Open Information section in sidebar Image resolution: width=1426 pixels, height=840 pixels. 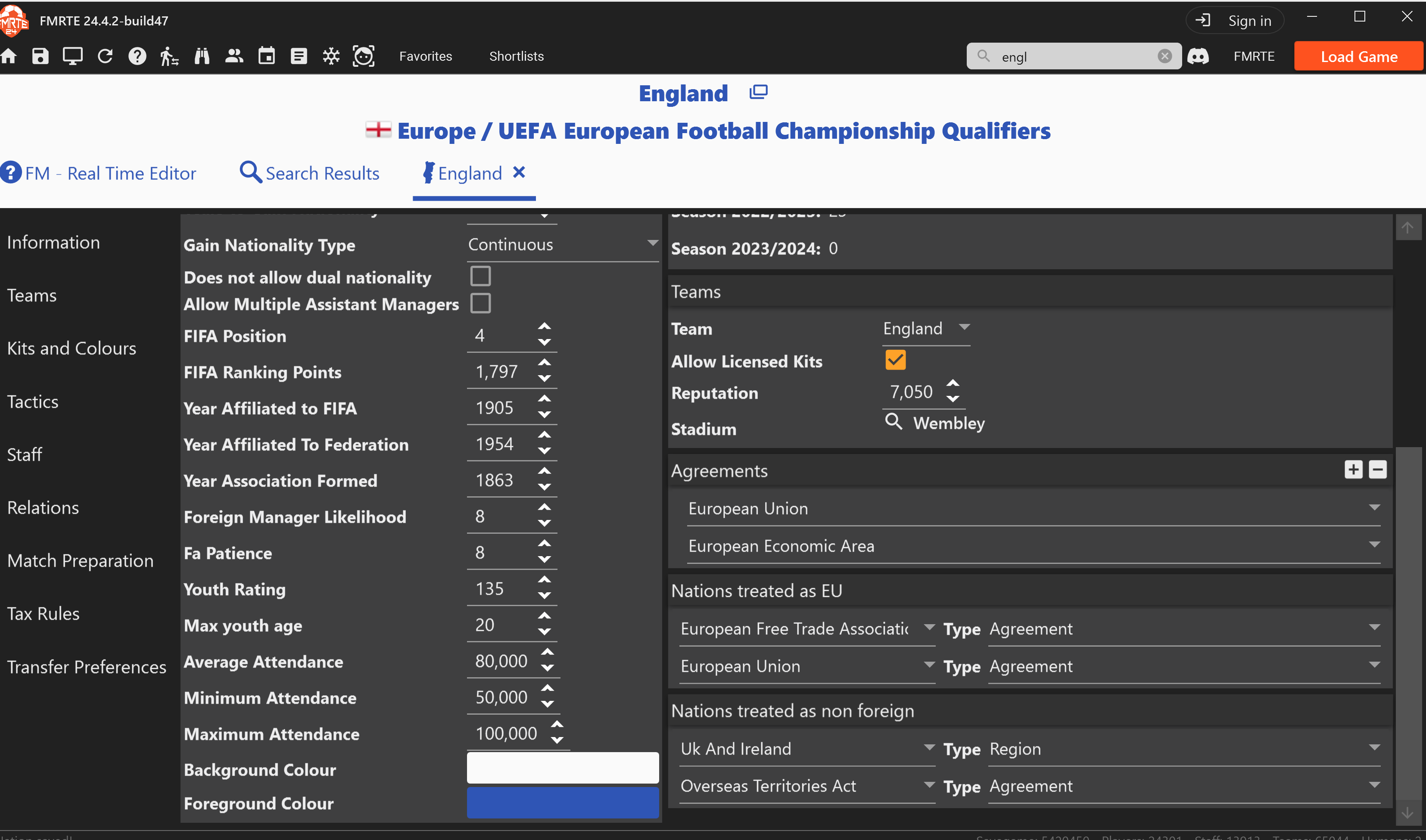(53, 242)
